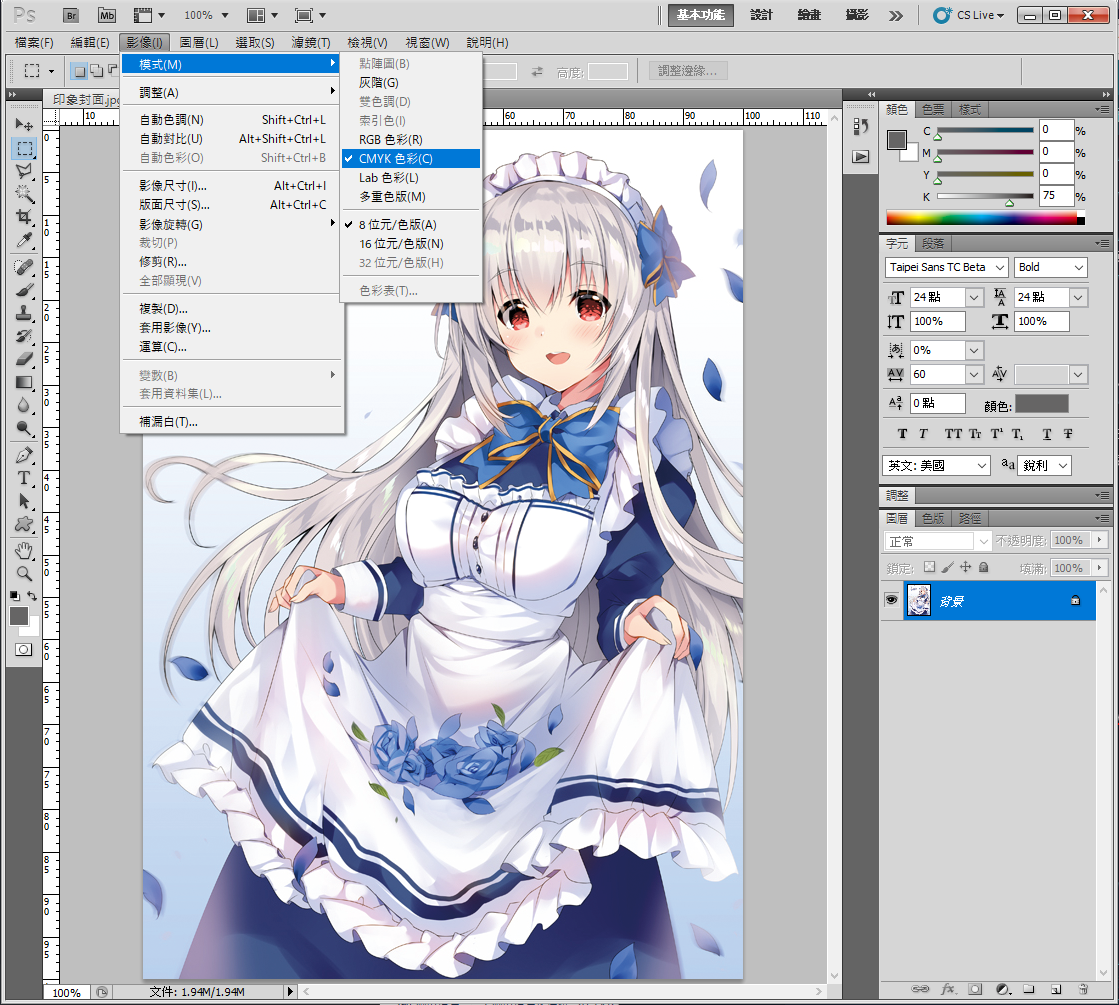Toggle lock position in Layers panel
Image resolution: width=1119 pixels, height=1005 pixels.
pyautogui.click(x=966, y=567)
